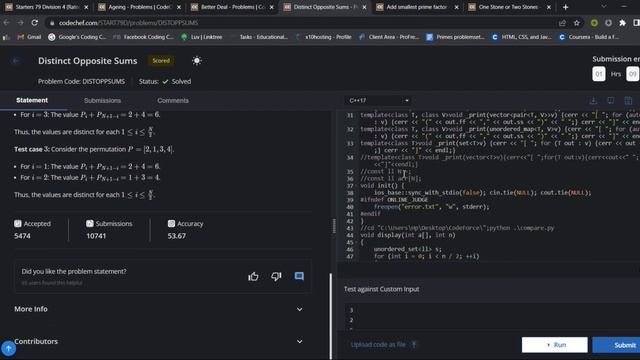Open the tab search dropdown arrow
The height and width of the screenshot is (360, 640).
603,7
